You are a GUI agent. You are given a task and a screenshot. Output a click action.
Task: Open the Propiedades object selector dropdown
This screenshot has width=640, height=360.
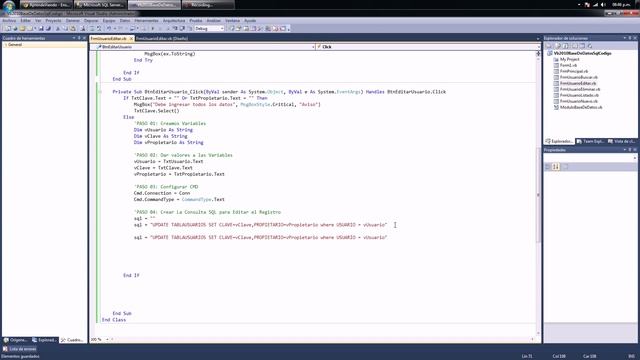pos(635,158)
